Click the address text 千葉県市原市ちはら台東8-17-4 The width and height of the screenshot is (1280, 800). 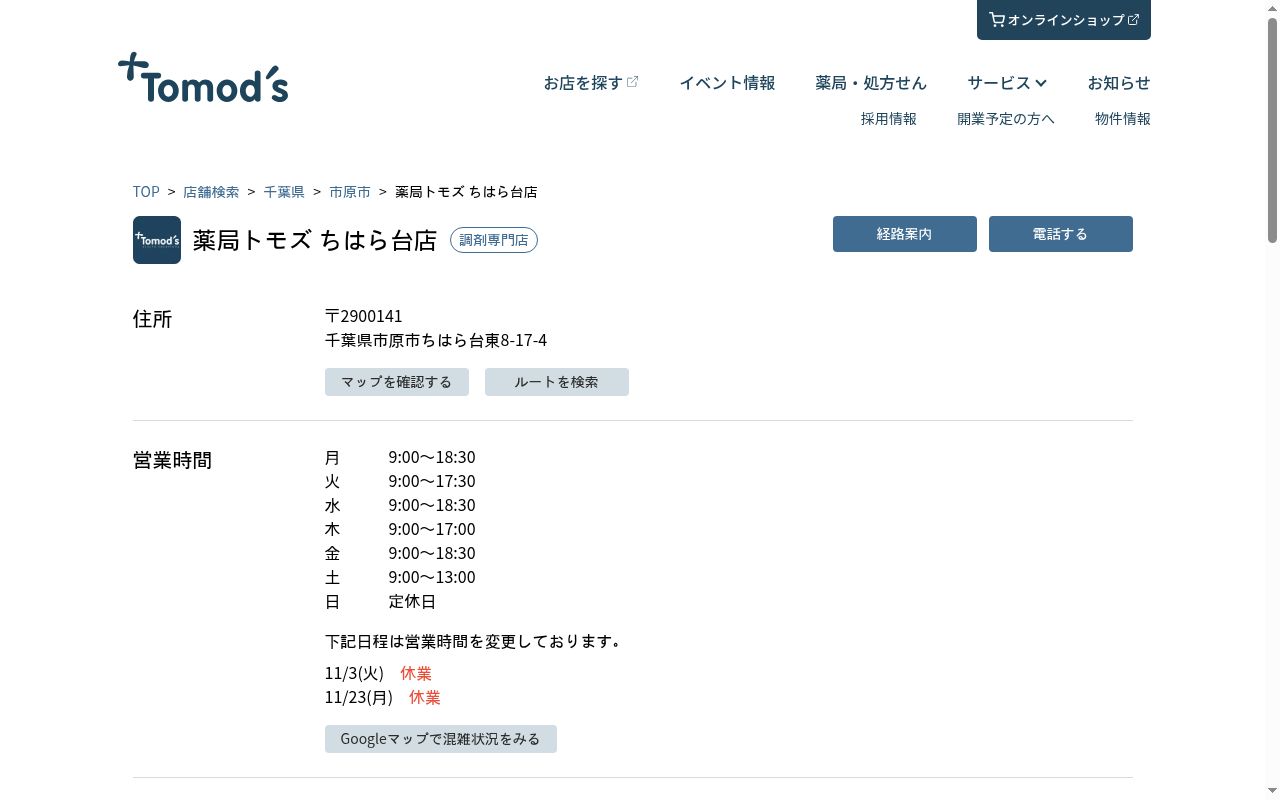(x=436, y=340)
